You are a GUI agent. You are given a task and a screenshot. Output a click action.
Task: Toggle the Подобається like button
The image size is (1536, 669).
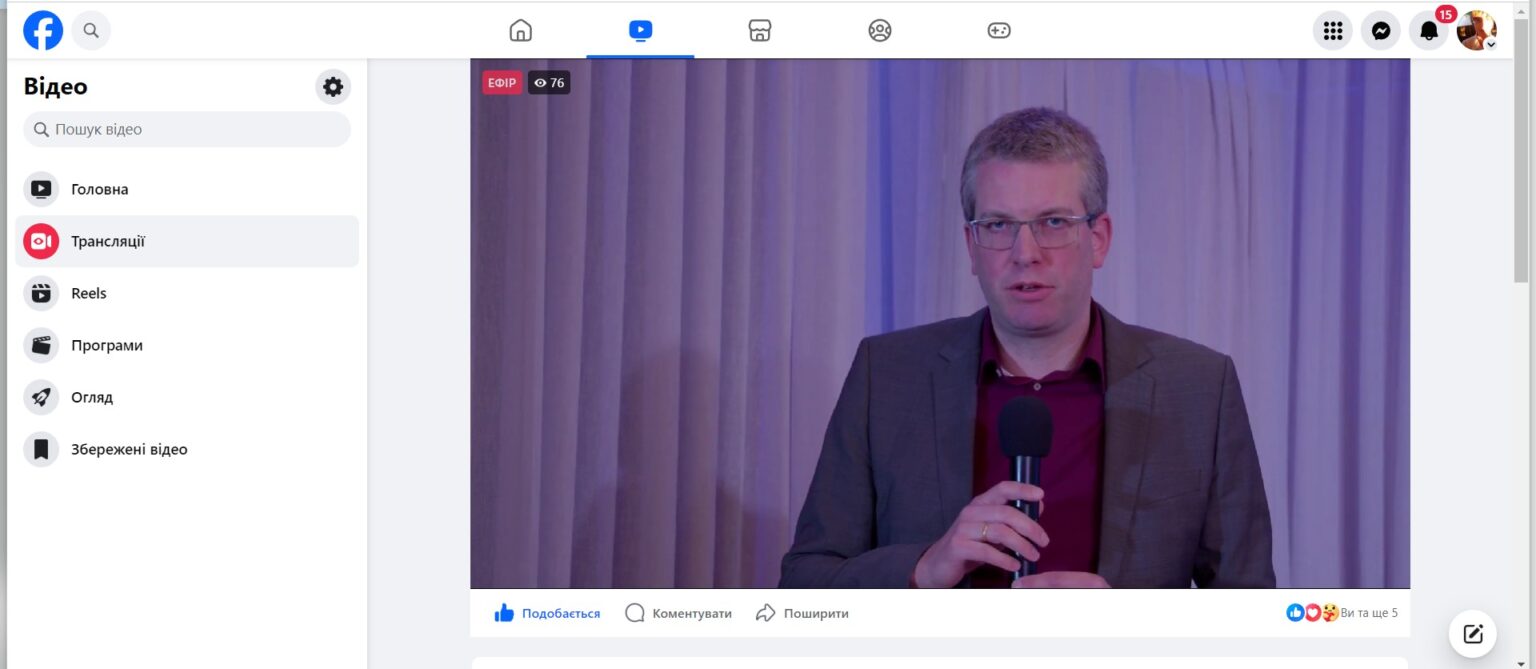tap(547, 613)
